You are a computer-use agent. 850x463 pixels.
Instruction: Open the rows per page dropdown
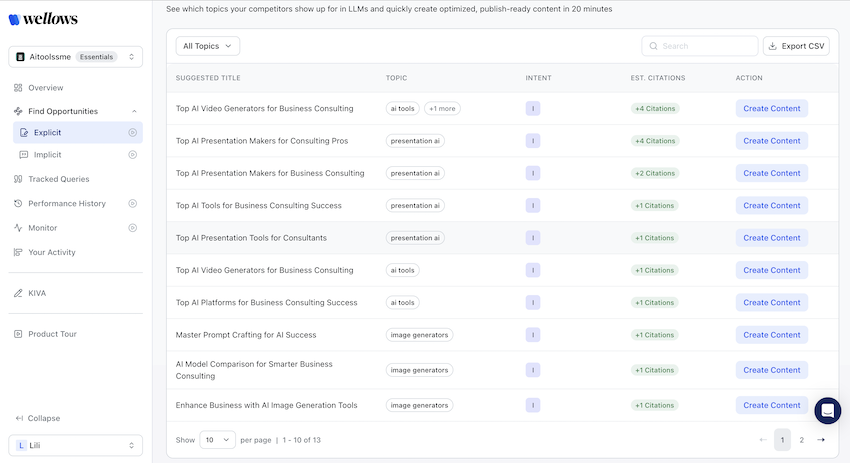pos(217,440)
